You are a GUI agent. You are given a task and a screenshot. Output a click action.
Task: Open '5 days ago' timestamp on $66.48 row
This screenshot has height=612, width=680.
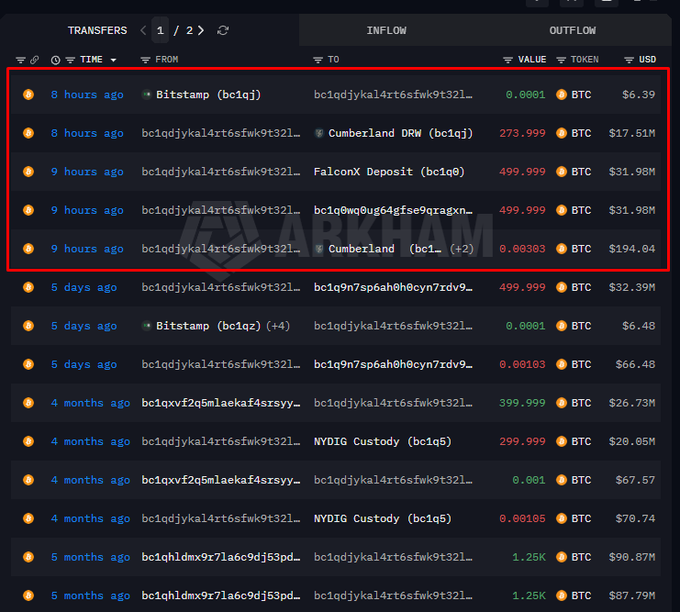(x=84, y=364)
